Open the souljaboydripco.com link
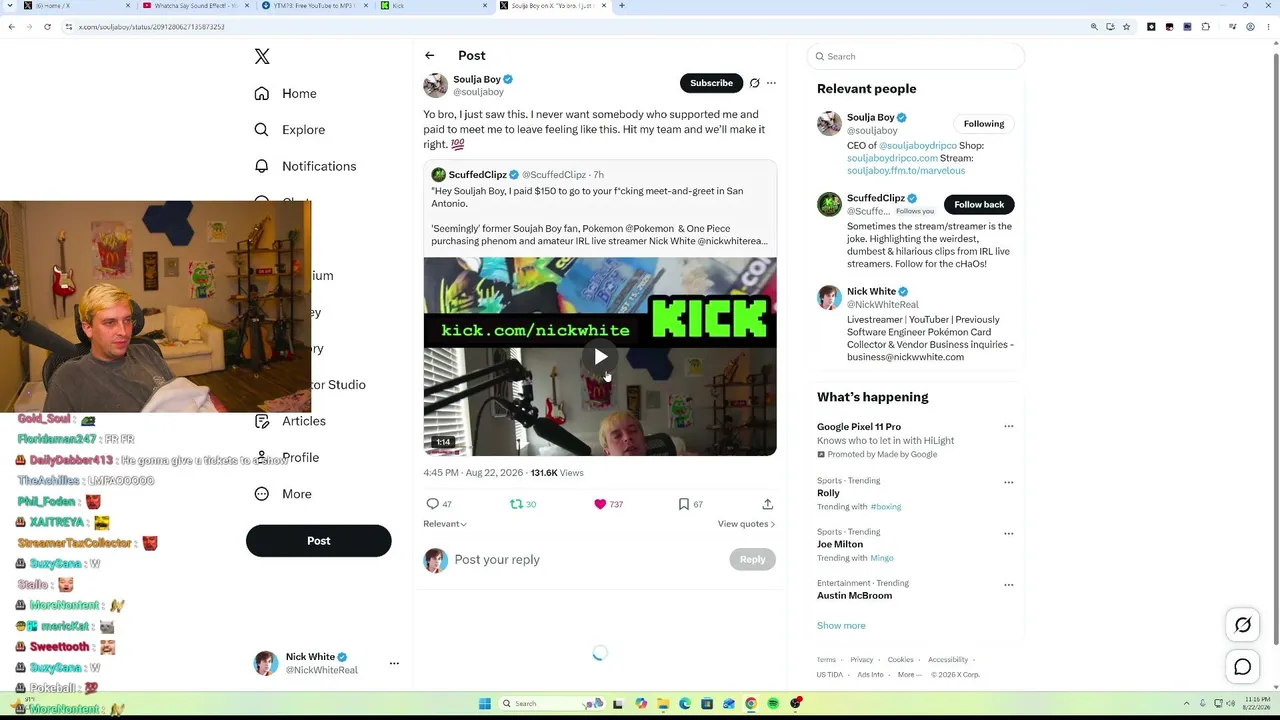Screen dimensions: 1280x720 pos(892,158)
